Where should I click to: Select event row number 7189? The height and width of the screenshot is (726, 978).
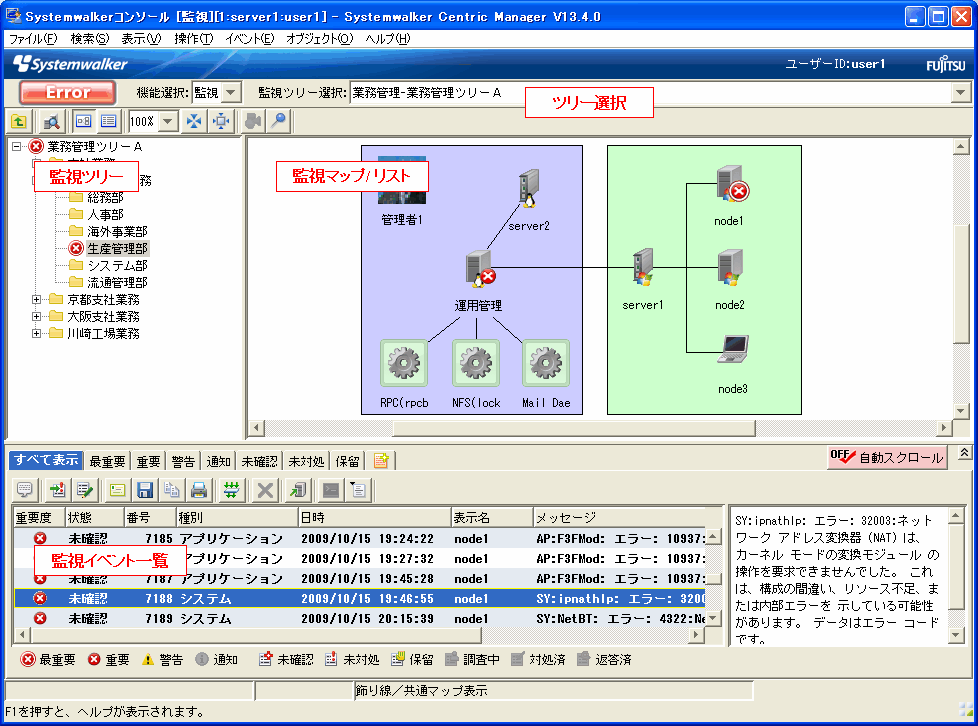[x=359, y=619]
